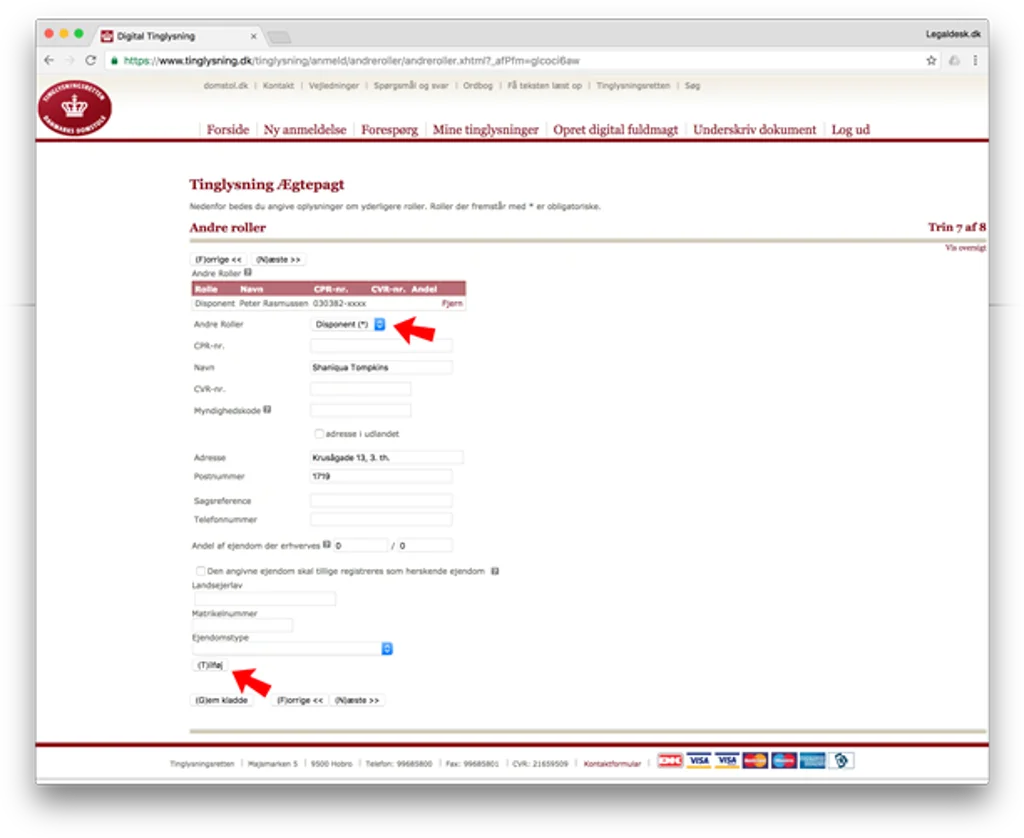Open Ny anmeldelse menu item
This screenshot has width=1024, height=838.
click(305, 129)
